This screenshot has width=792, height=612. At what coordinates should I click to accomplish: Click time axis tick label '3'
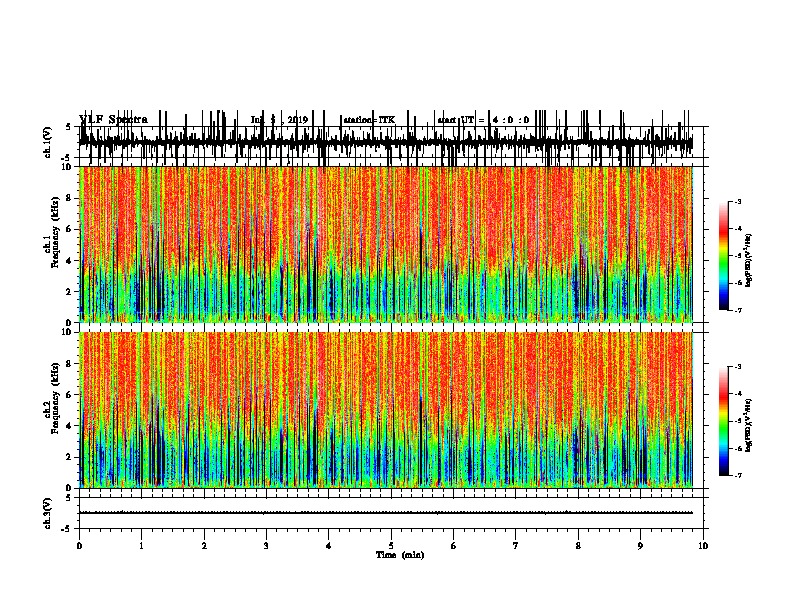(267, 546)
